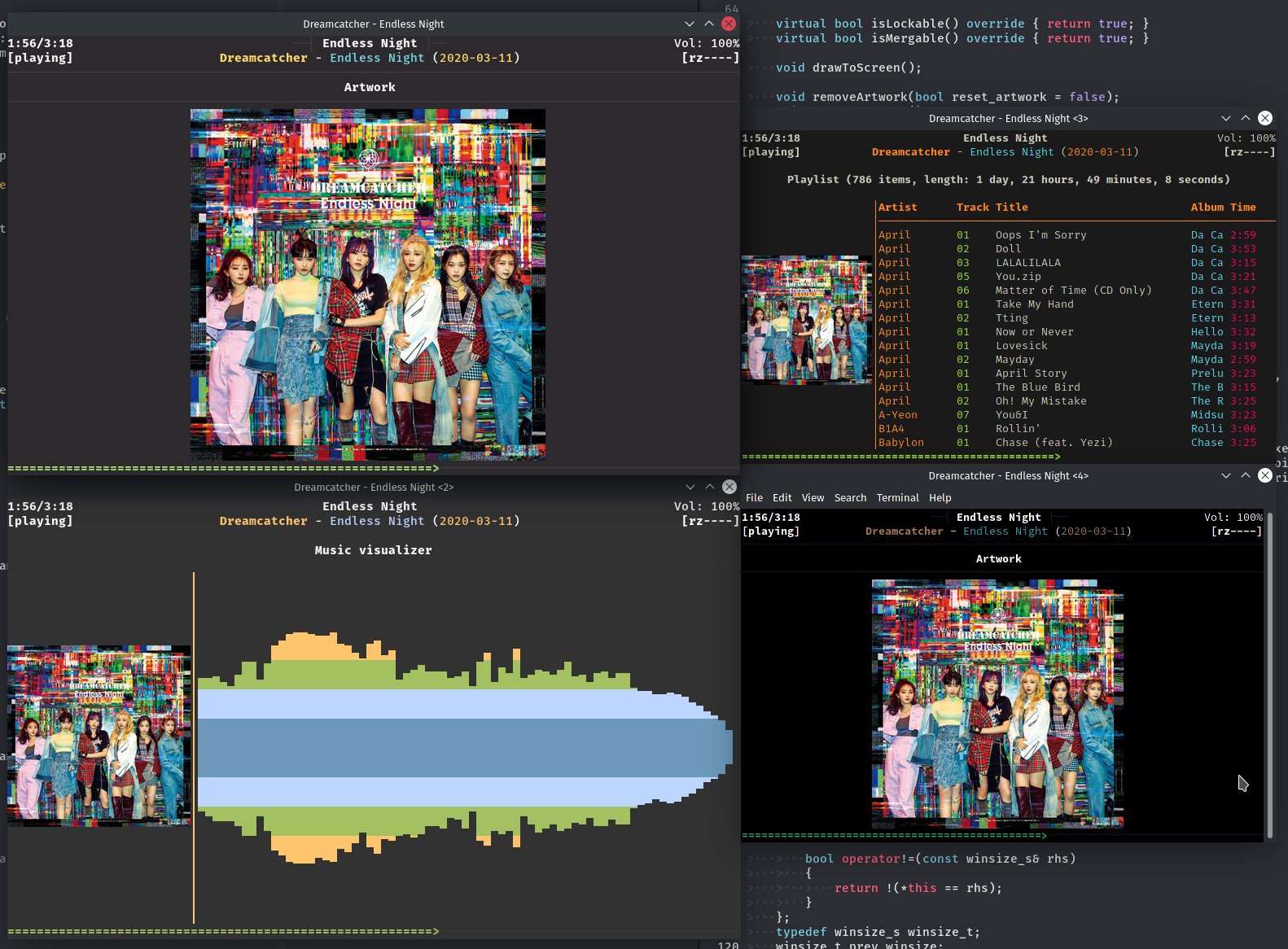The image size is (1288, 949).
Task: Select playlist track 'April Story'
Action: point(1067,374)
